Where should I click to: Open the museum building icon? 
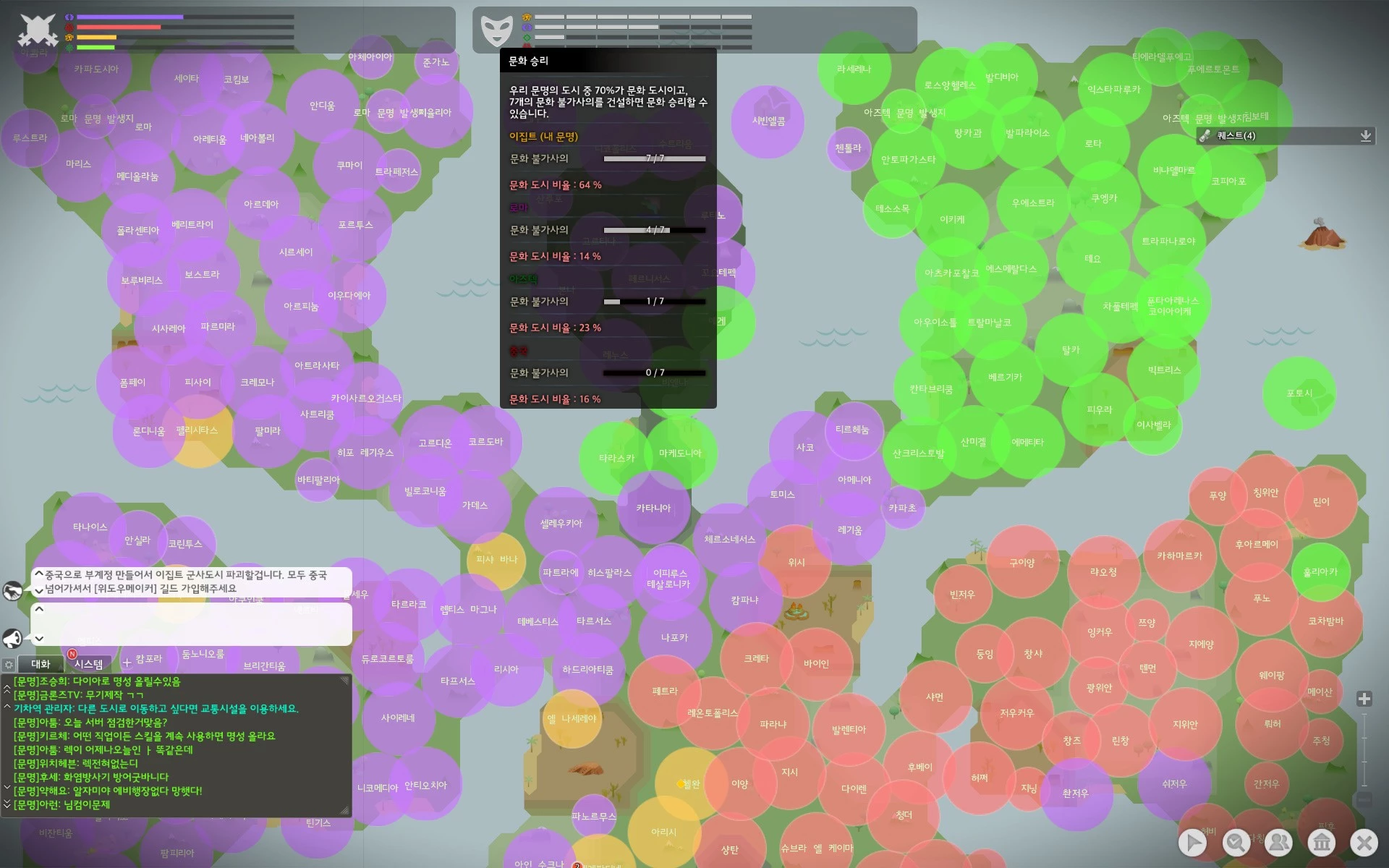[1322, 843]
